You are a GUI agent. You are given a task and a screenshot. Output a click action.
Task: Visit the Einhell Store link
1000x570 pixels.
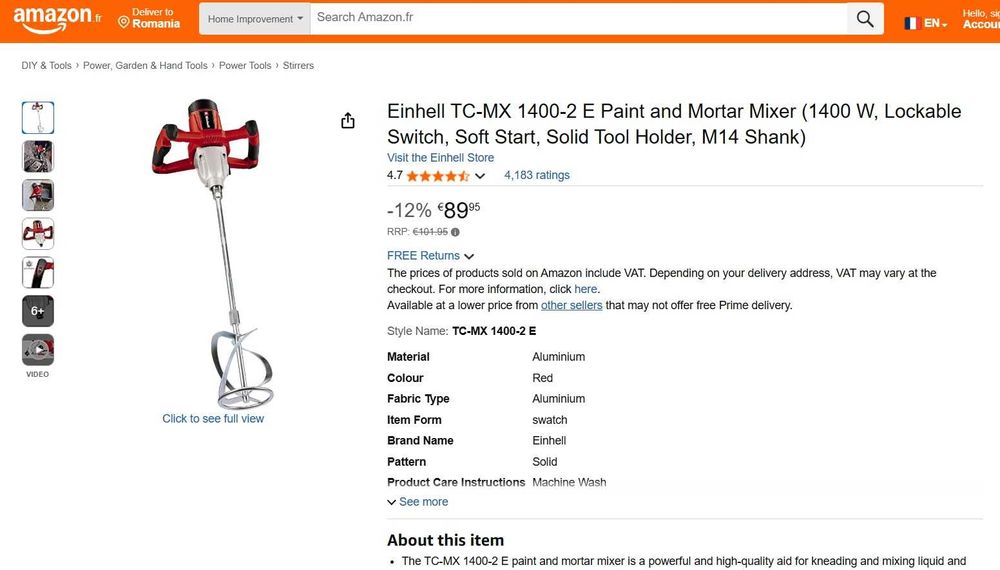[x=440, y=158]
